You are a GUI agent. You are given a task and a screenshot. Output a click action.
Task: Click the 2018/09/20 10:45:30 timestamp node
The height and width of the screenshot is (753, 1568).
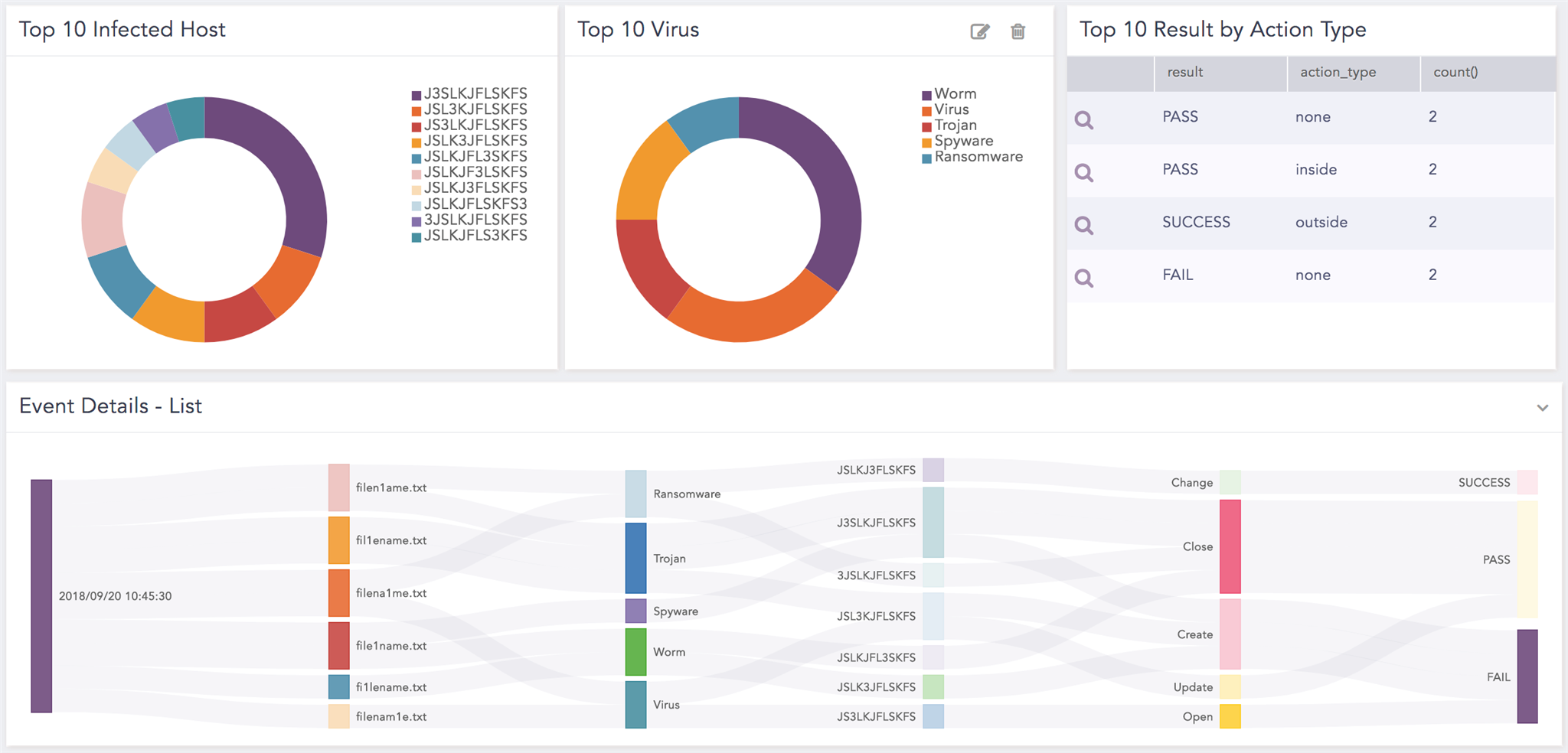41,595
